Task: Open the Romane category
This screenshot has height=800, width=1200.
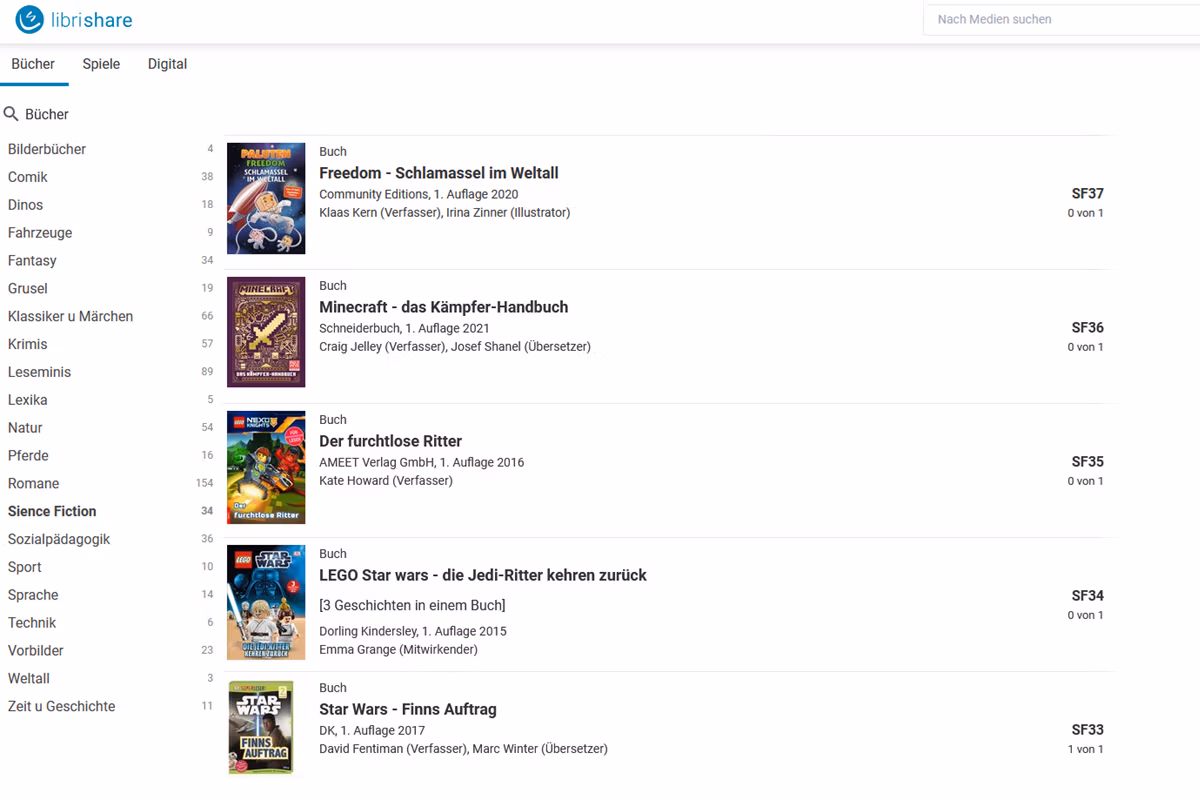Action: click(34, 483)
